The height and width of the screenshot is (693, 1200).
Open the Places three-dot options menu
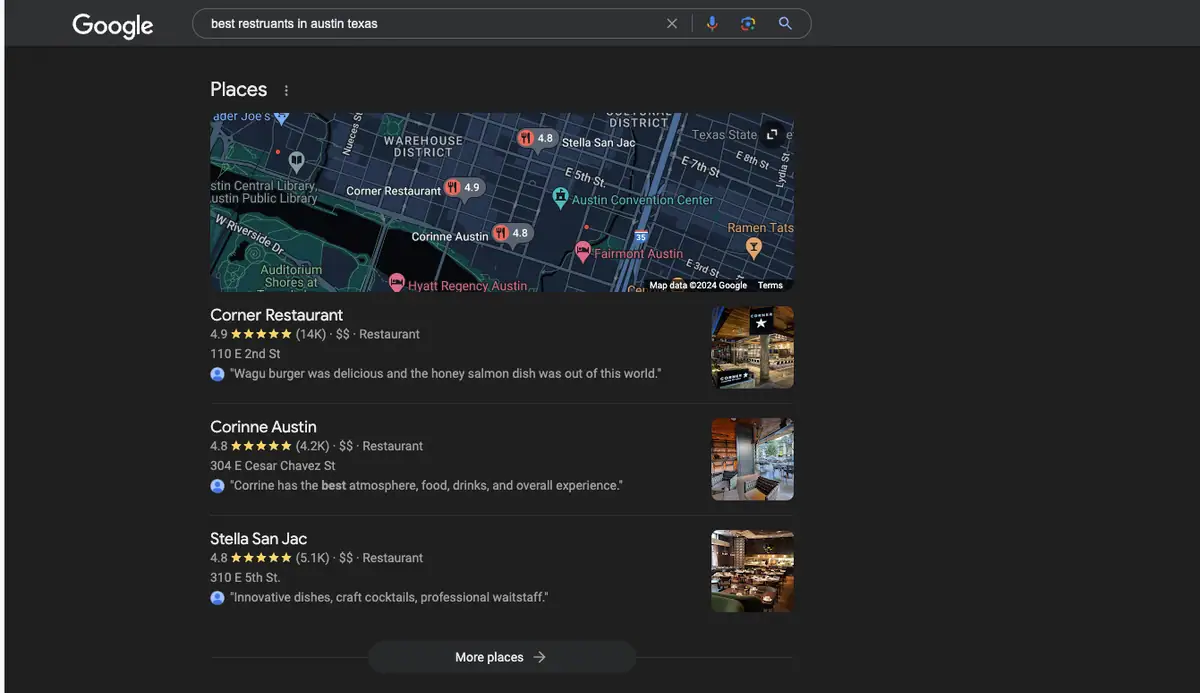(x=286, y=90)
